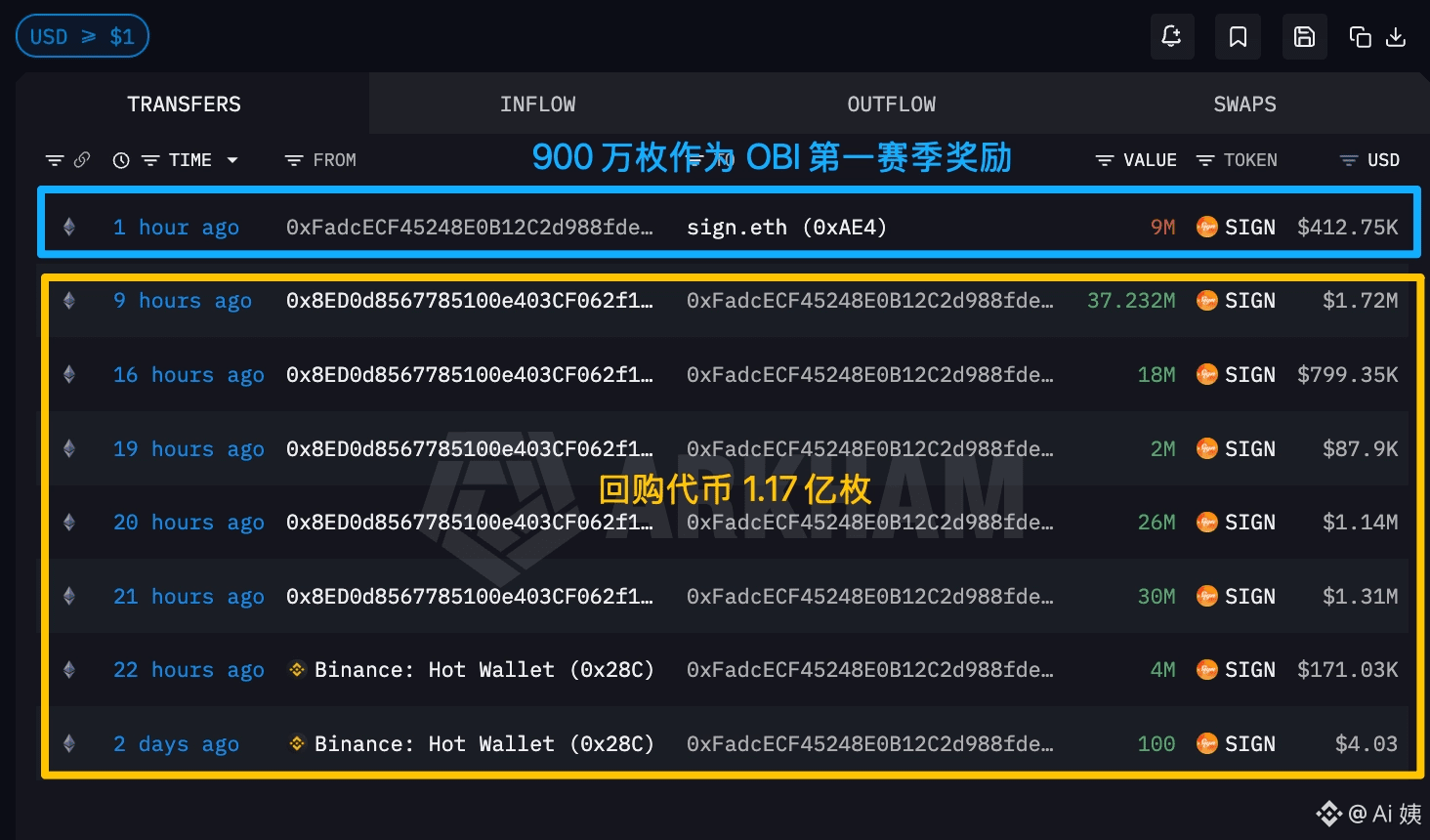Click the 26M transfer value
This screenshot has height=840, width=1430.
1157,522
